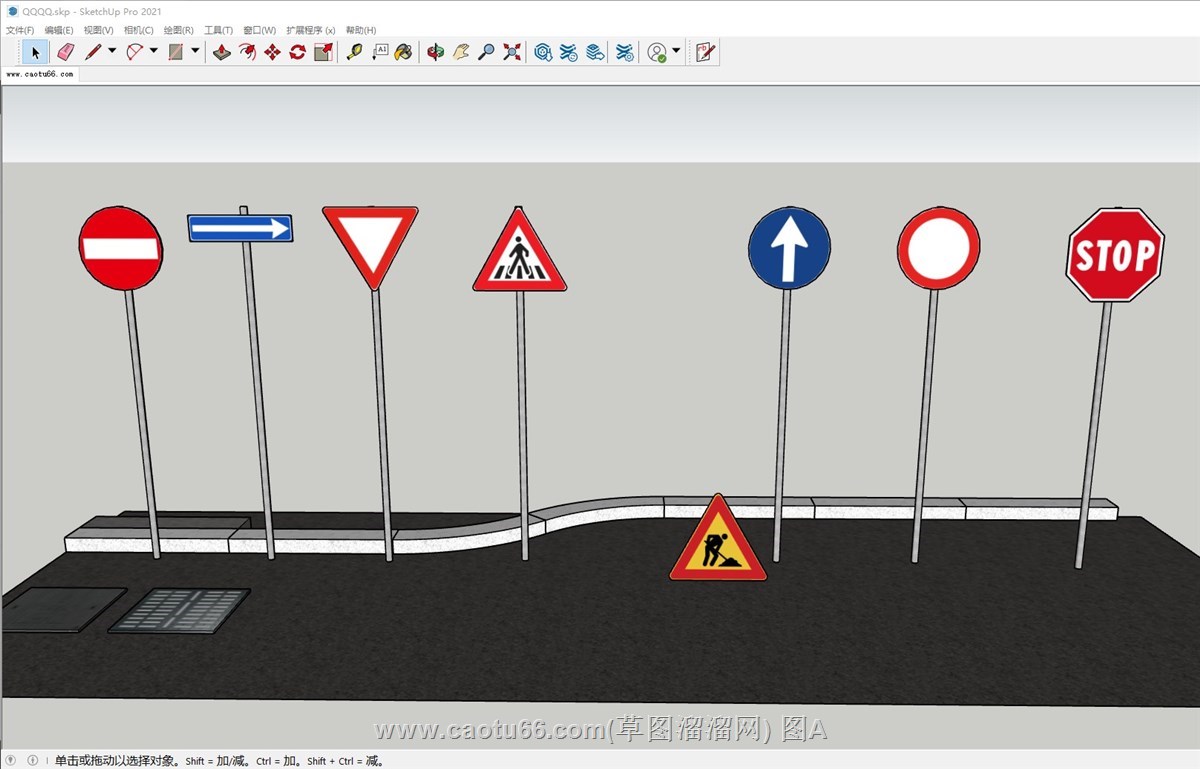Select the Pan hand tool
The width and height of the screenshot is (1200, 769).
[x=460, y=52]
